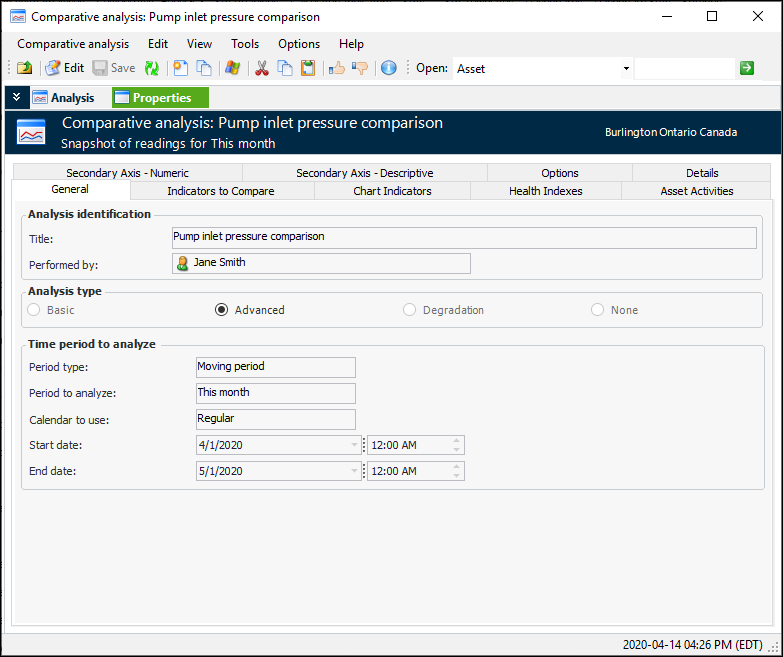783x657 pixels.
Task: Click the clipboard paste icon
Action: tap(308, 68)
